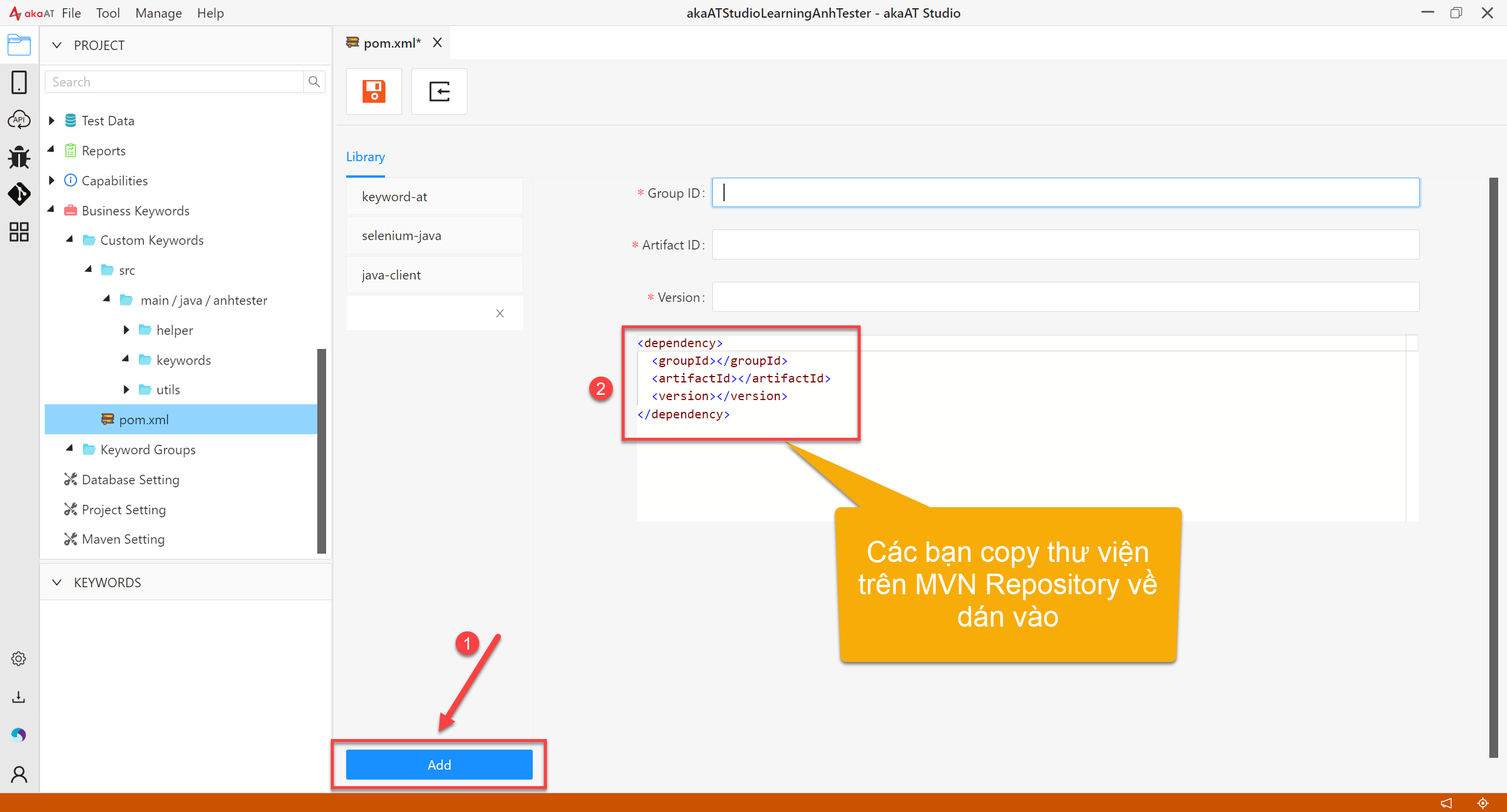The image size is (1507, 812).
Task: Save pom.xml with floppy disk icon
Action: coord(374,91)
